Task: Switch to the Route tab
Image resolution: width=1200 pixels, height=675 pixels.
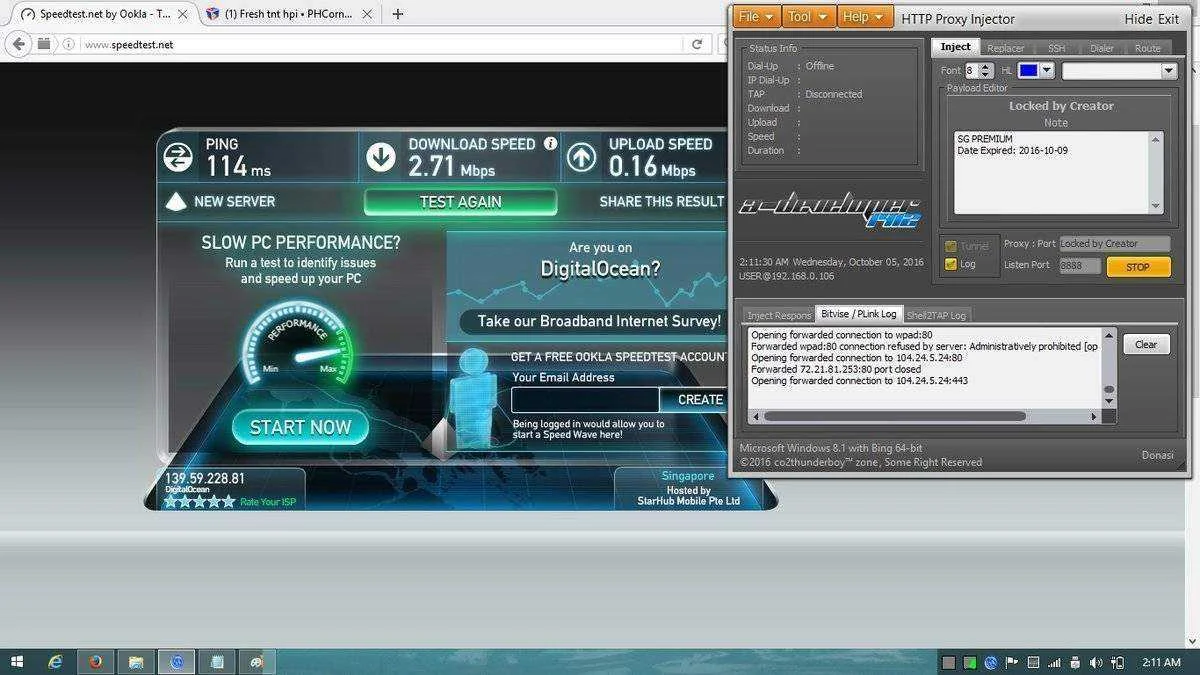Action: (x=1148, y=48)
